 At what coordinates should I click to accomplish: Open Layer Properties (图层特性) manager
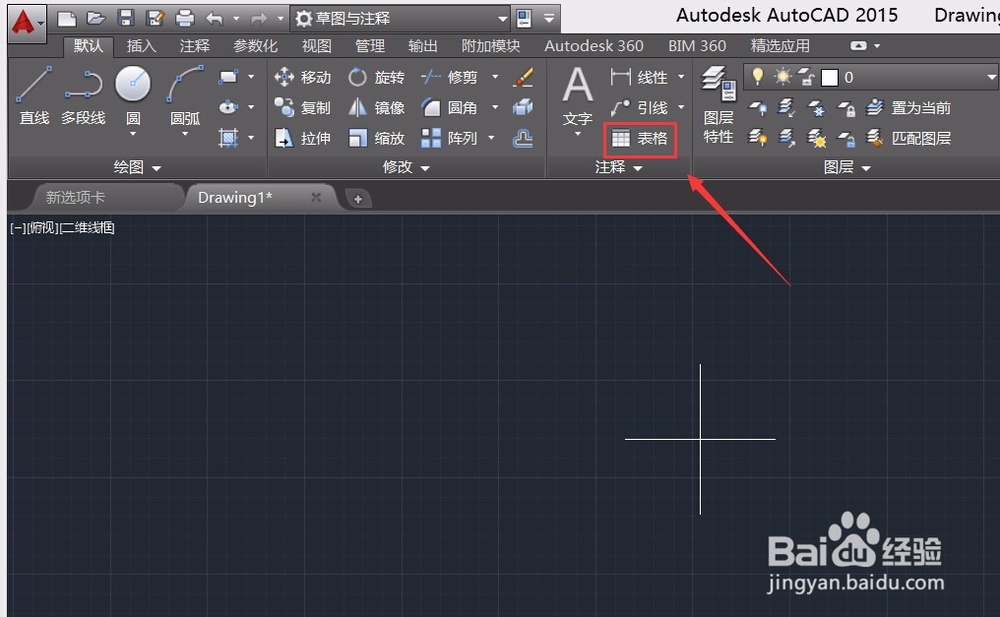(x=719, y=105)
